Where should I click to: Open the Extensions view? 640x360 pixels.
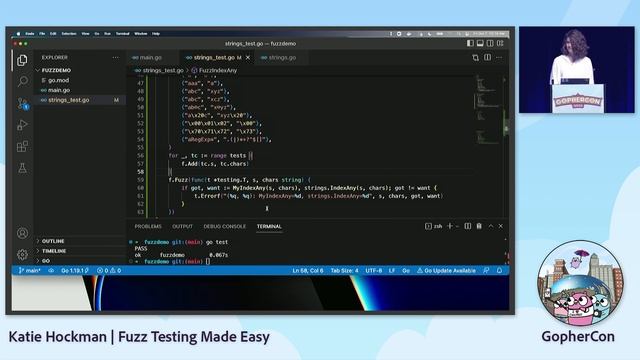point(22,146)
